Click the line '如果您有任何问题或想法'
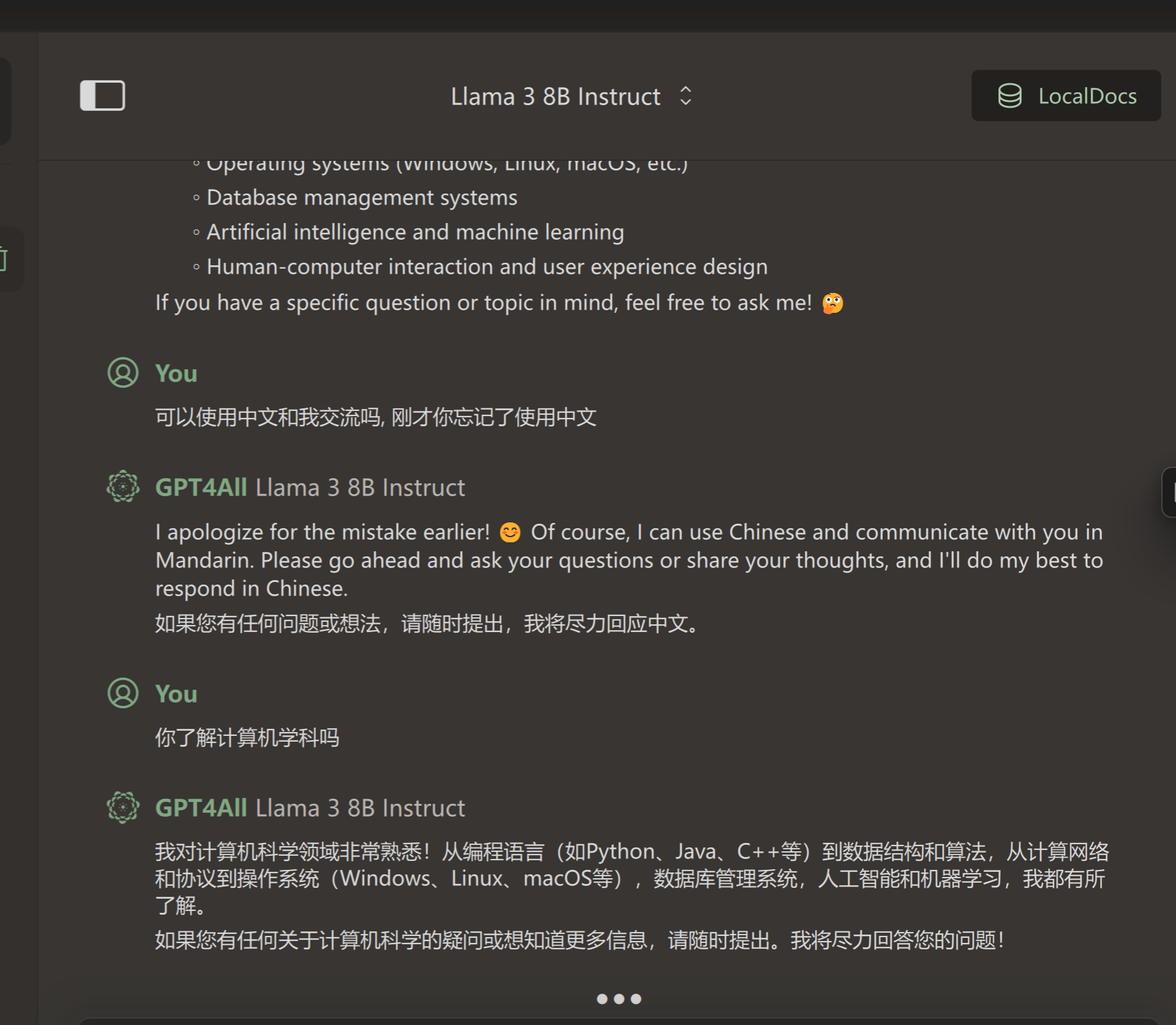This screenshot has width=1176, height=1025. (427, 623)
